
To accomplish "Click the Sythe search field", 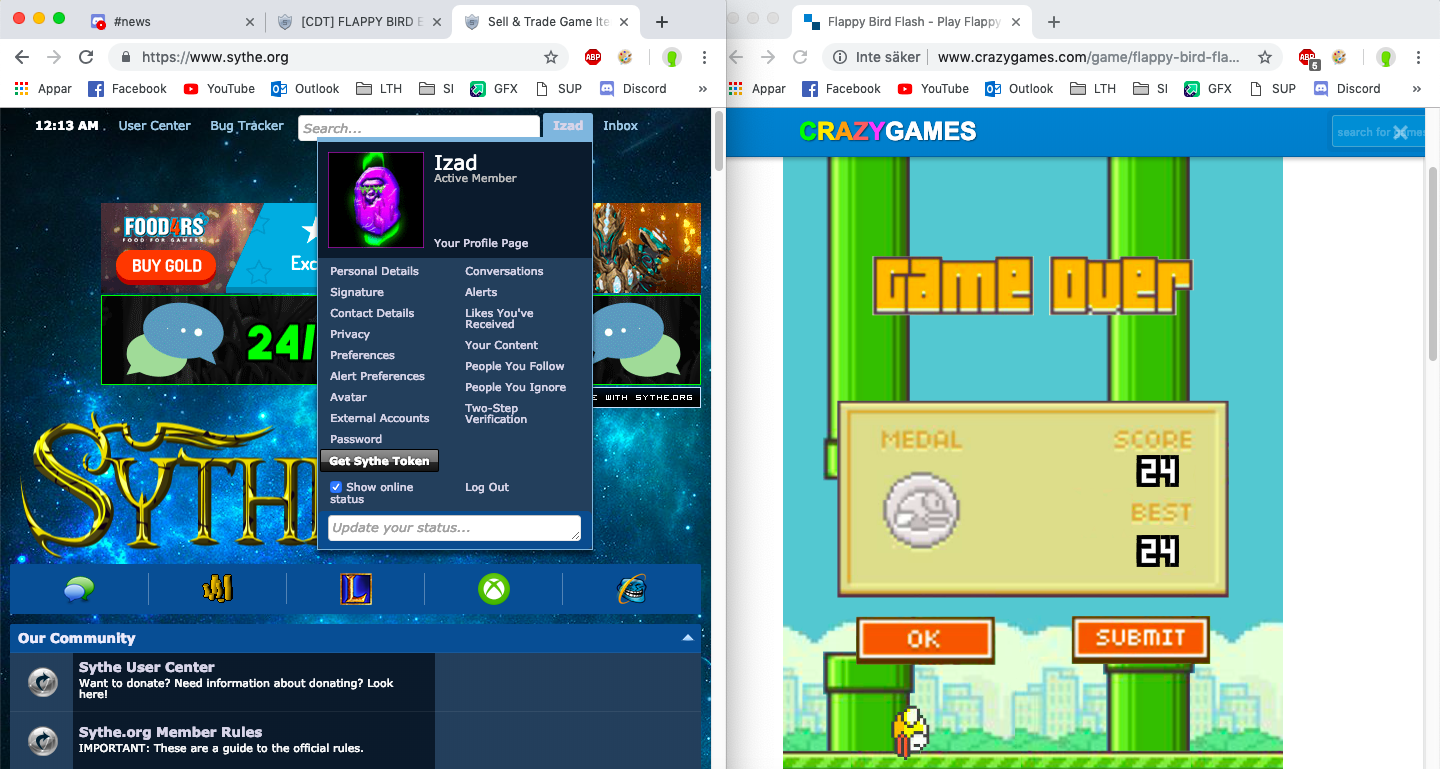I will point(419,128).
